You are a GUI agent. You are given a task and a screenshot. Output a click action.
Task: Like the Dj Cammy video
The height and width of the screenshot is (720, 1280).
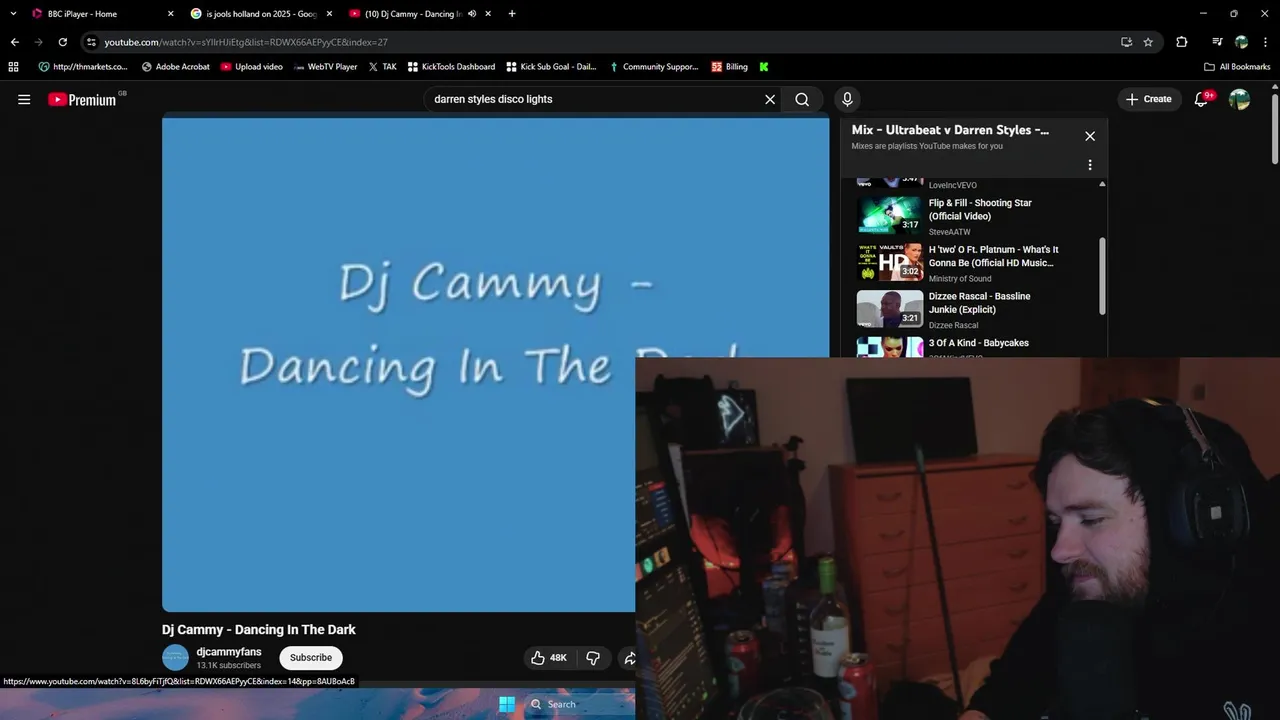549,657
